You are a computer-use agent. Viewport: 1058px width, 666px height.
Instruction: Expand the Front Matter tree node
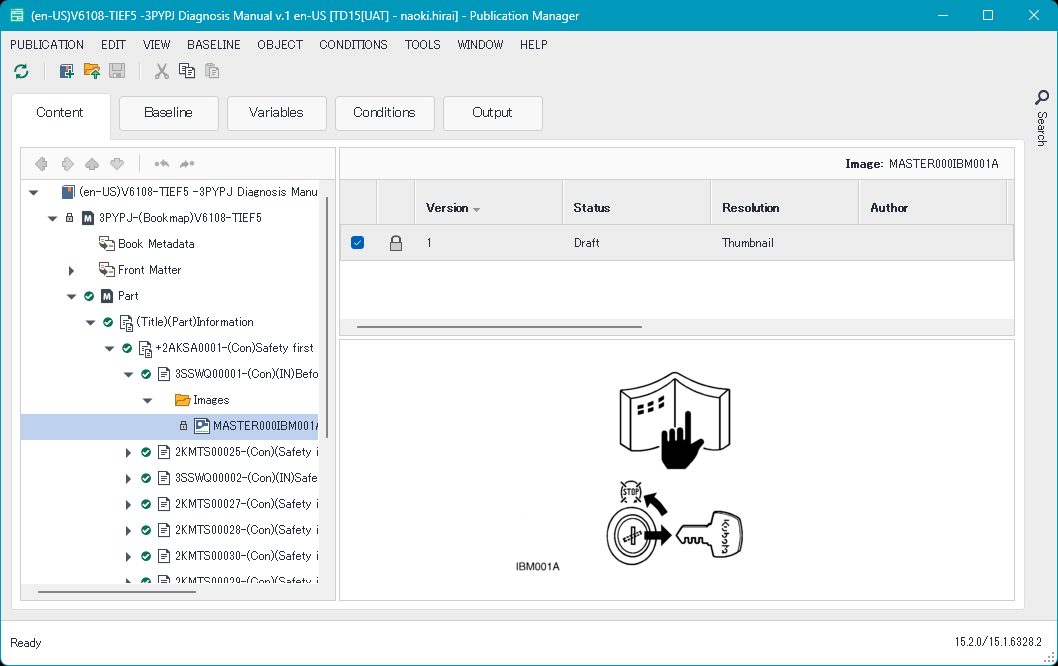click(69, 269)
